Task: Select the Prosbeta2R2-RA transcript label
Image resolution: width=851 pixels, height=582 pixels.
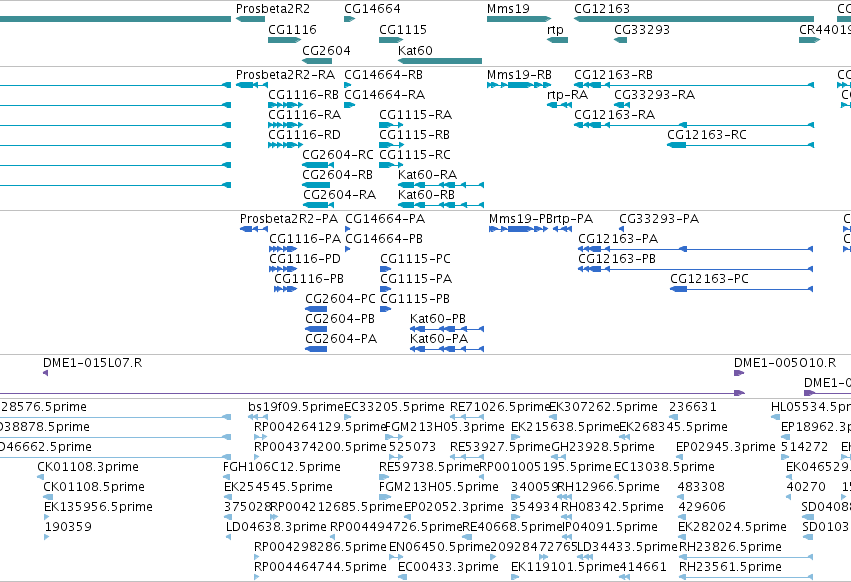Action: click(x=285, y=74)
